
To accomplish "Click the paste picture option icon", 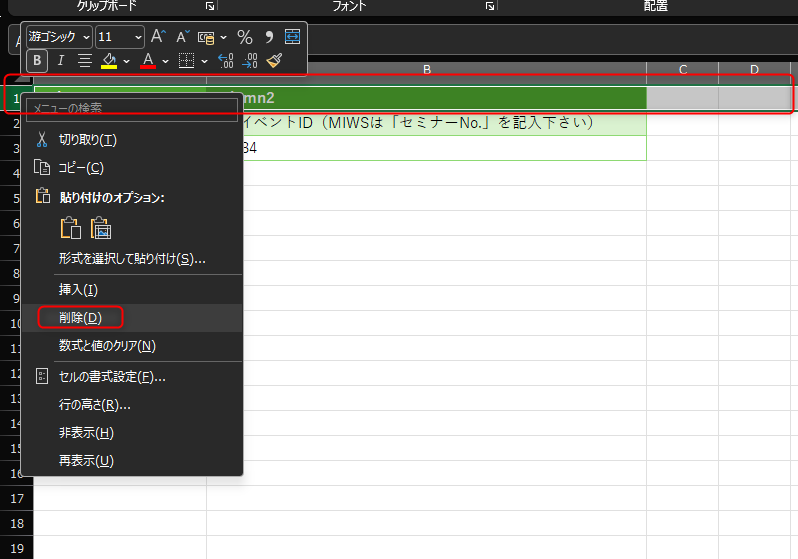I will point(100,228).
